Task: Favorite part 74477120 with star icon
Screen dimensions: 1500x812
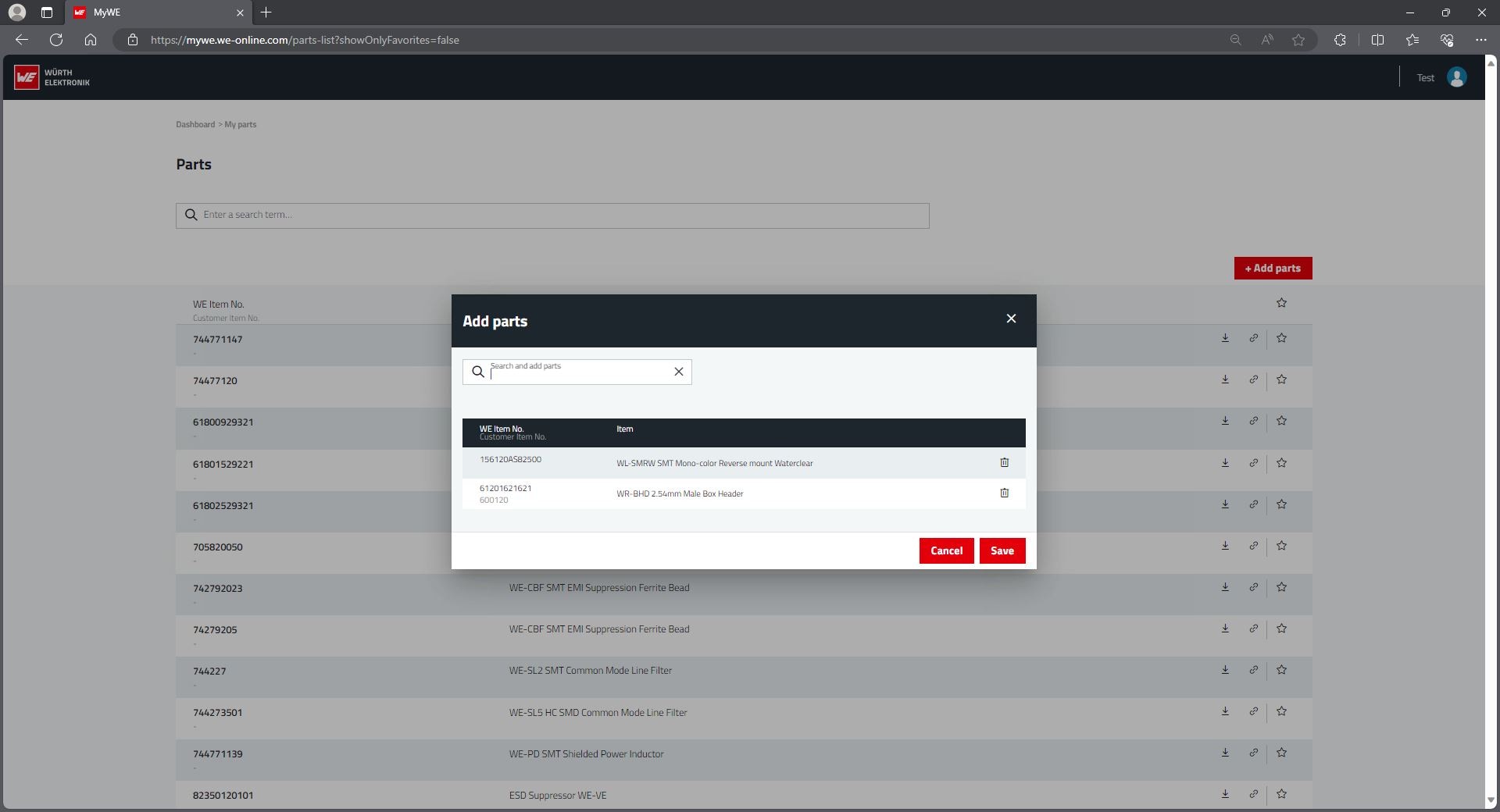Action: (x=1281, y=379)
